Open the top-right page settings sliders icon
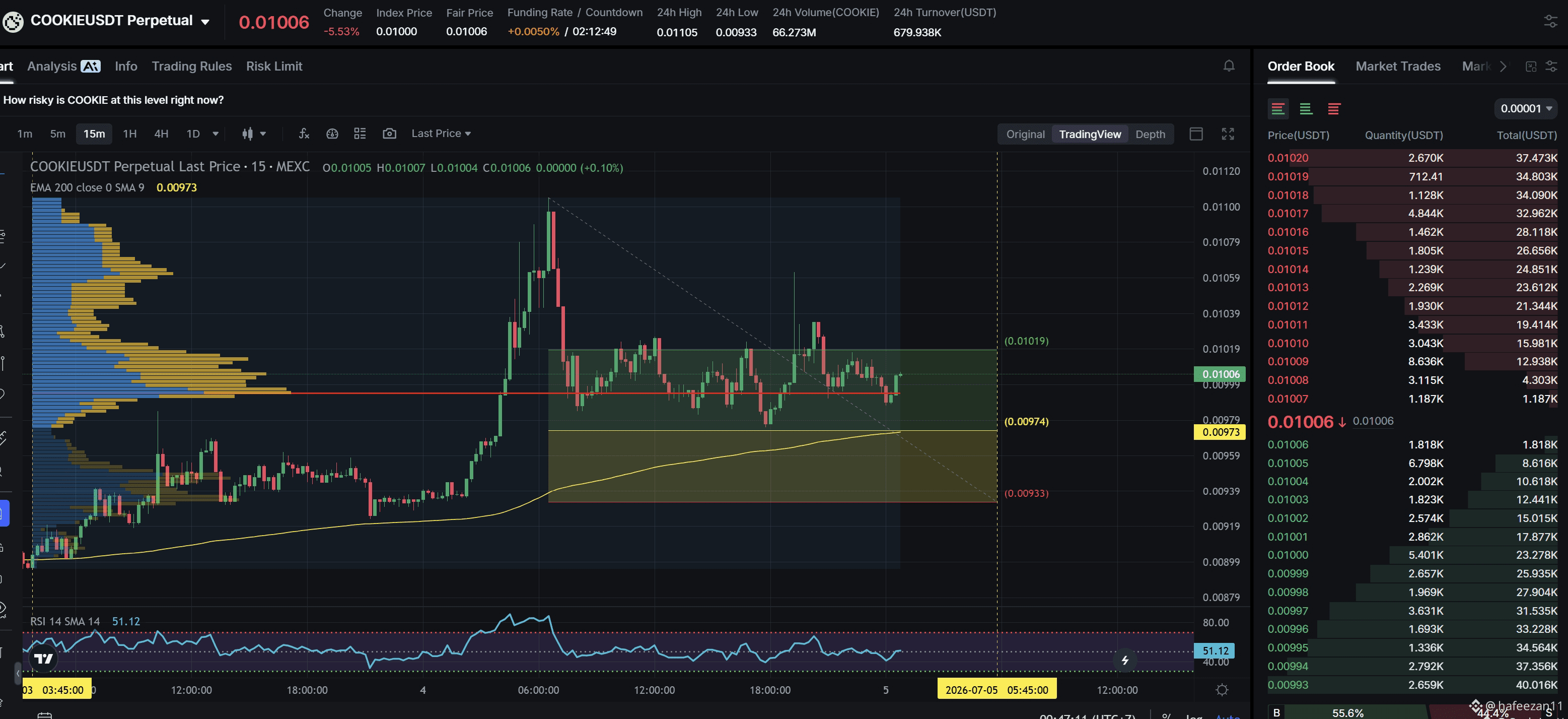 [x=1551, y=21]
